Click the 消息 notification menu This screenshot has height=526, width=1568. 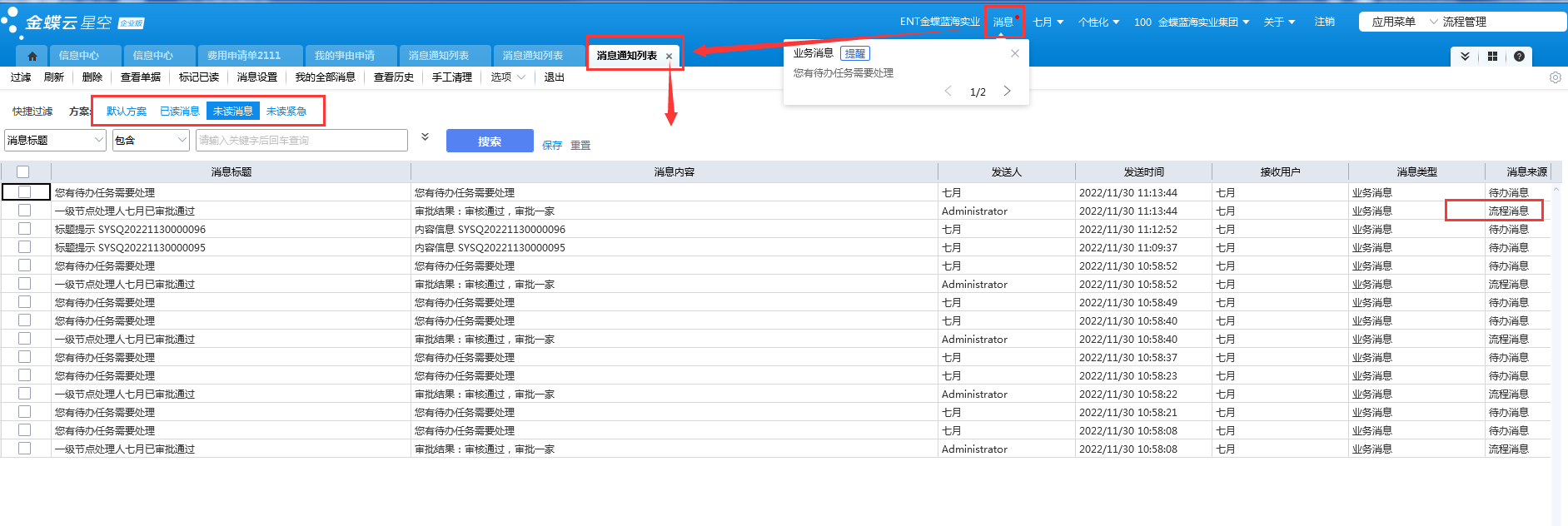(1003, 22)
